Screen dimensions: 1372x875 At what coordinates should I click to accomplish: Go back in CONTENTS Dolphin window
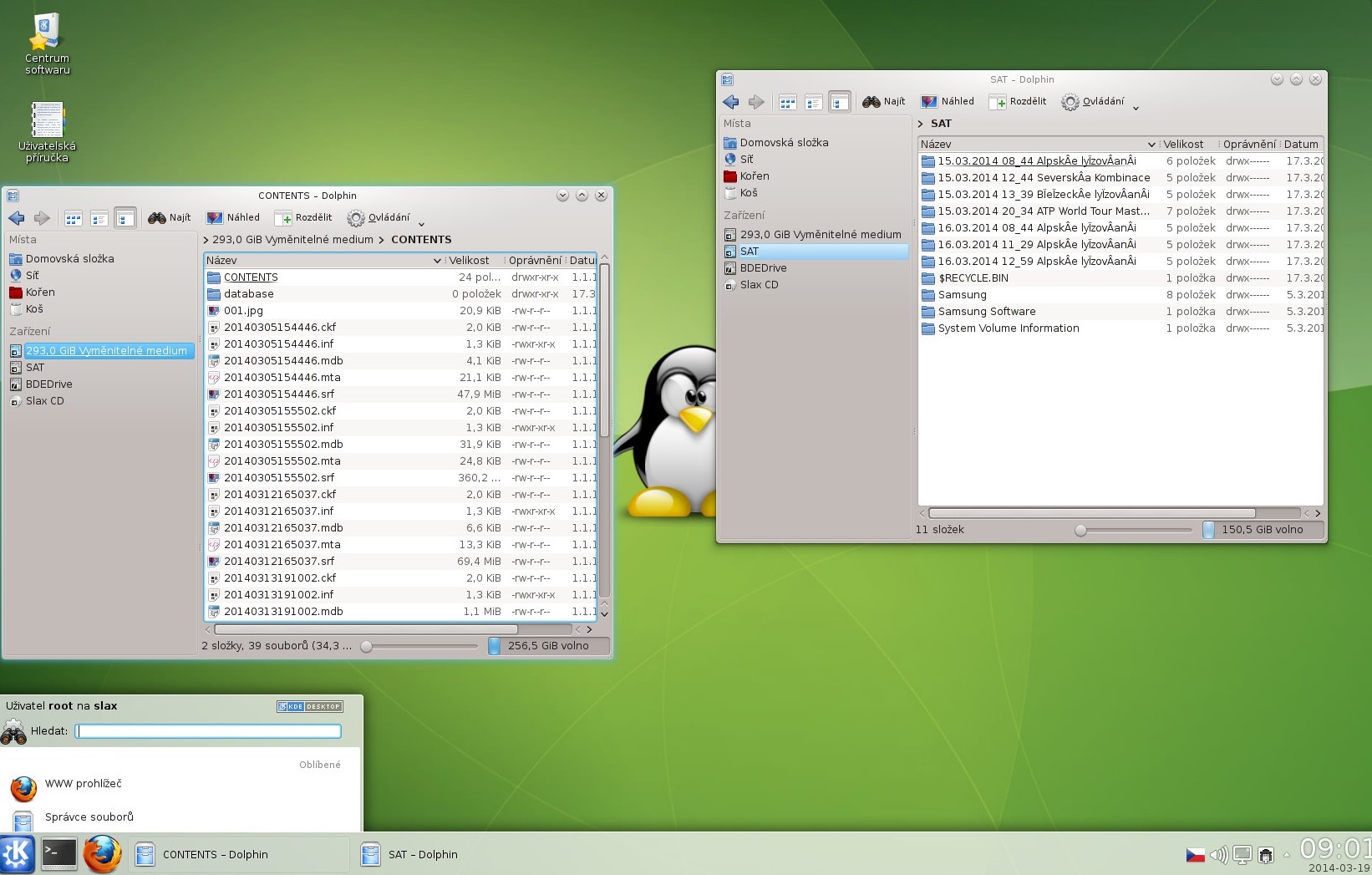17,218
